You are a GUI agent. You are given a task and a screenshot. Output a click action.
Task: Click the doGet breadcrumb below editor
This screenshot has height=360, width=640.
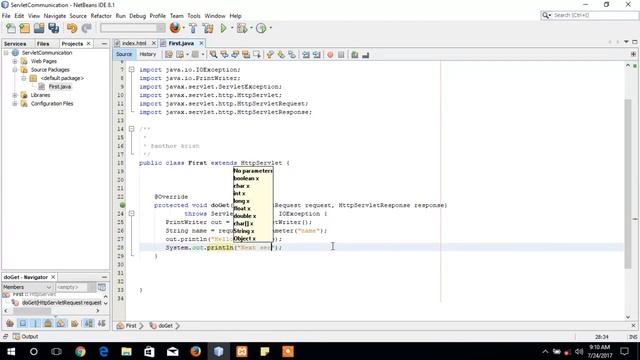coord(161,326)
